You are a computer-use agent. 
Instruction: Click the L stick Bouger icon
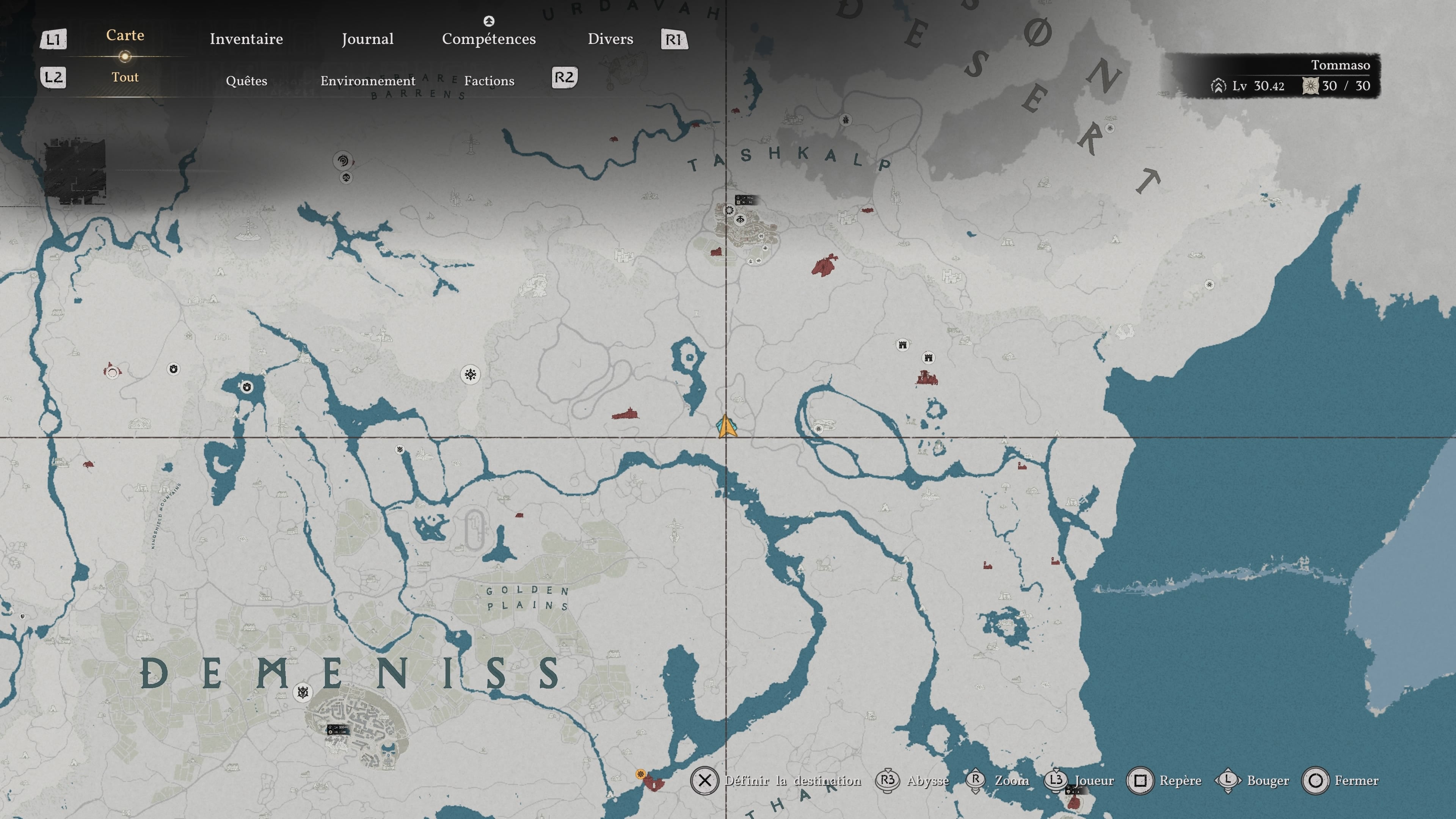[1228, 781]
